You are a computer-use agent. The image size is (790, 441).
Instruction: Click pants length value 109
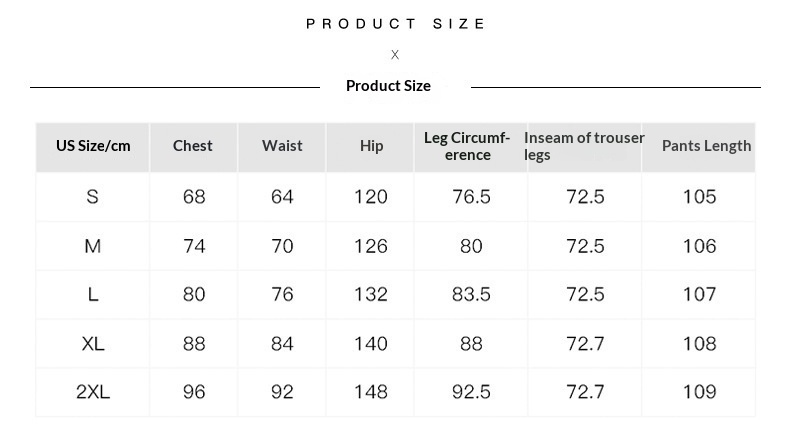pos(700,393)
